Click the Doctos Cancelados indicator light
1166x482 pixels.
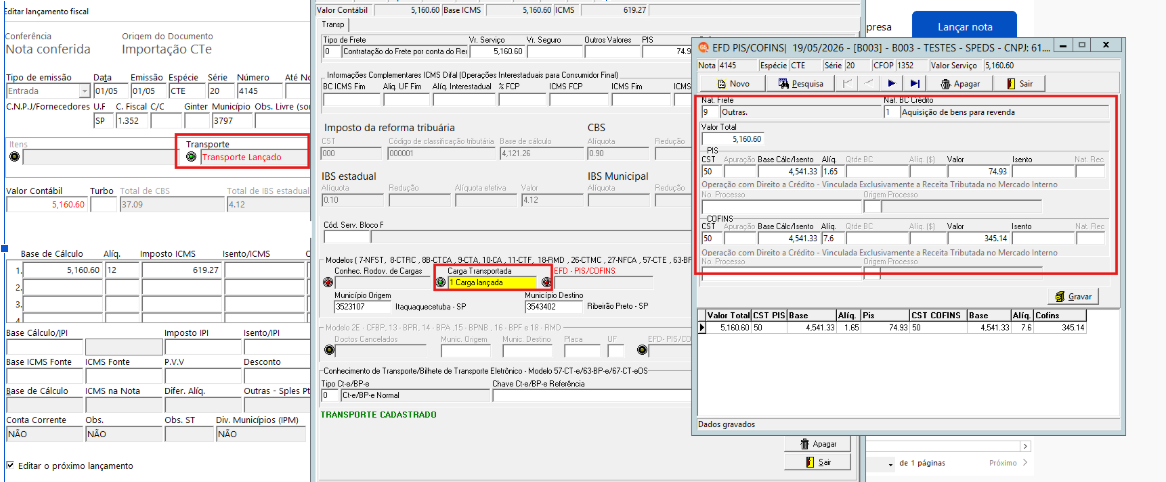tap(329, 350)
